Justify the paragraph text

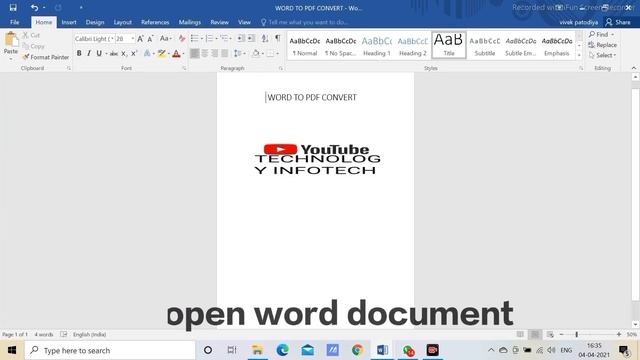click(224, 53)
